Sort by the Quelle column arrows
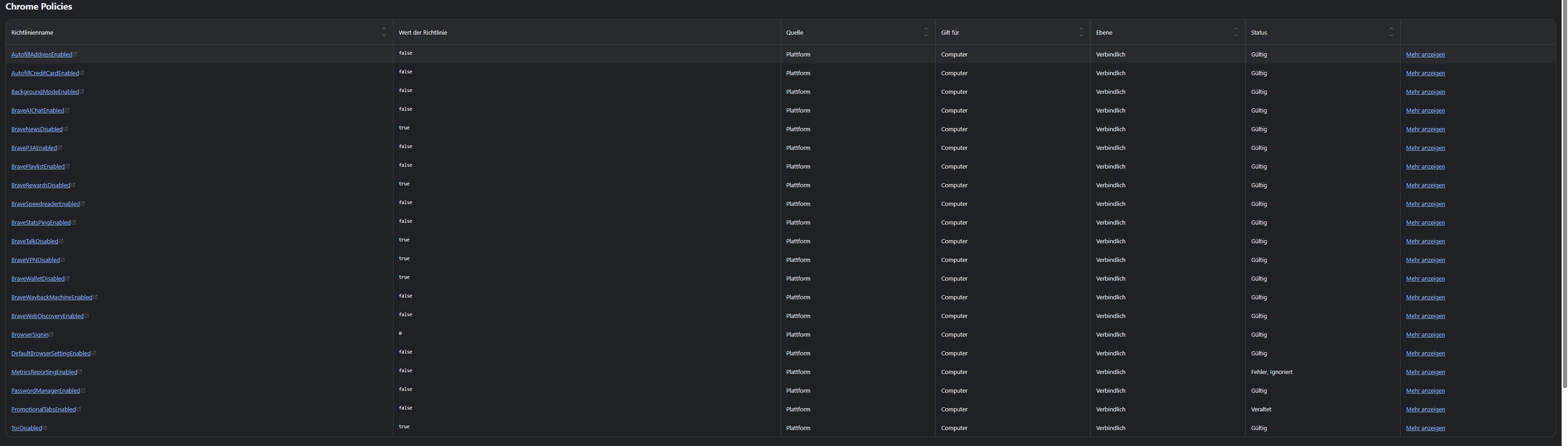The image size is (1568, 446). pos(926,32)
